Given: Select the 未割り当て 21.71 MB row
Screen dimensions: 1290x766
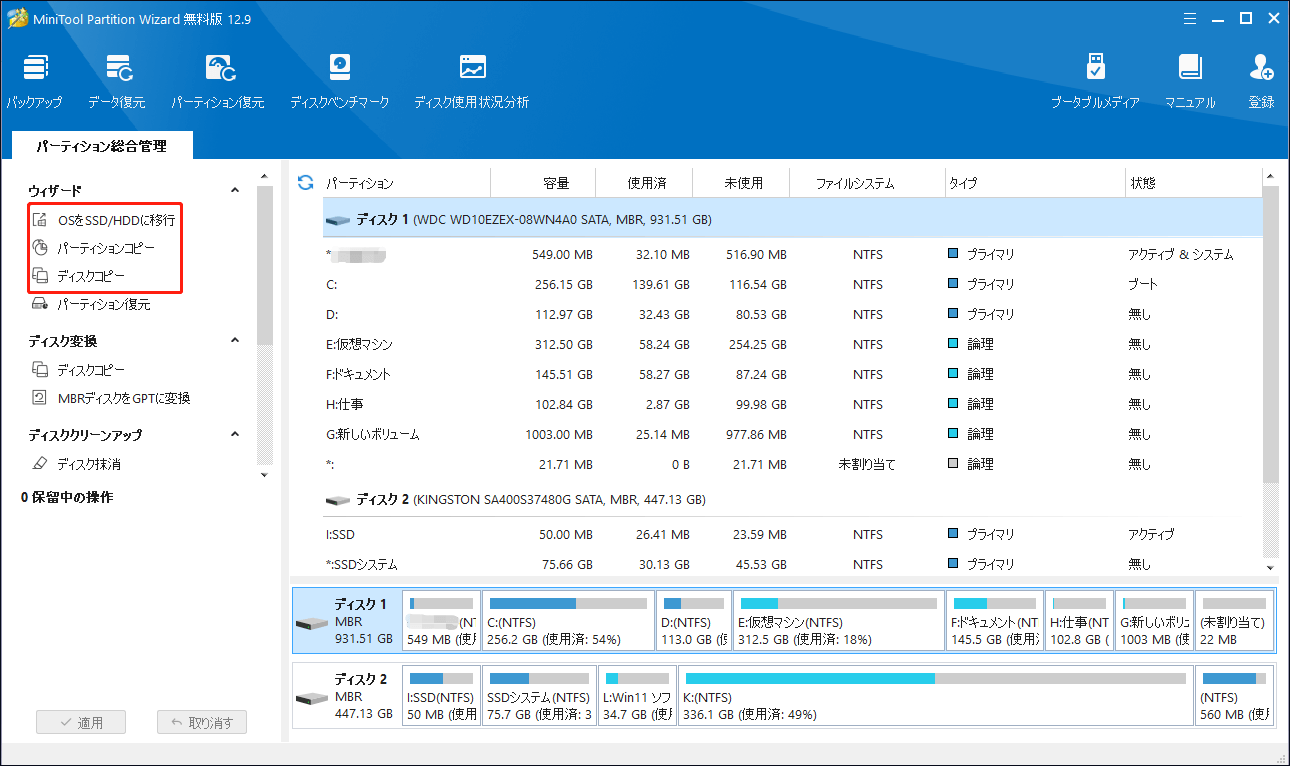Looking at the screenshot, I should tap(793, 464).
